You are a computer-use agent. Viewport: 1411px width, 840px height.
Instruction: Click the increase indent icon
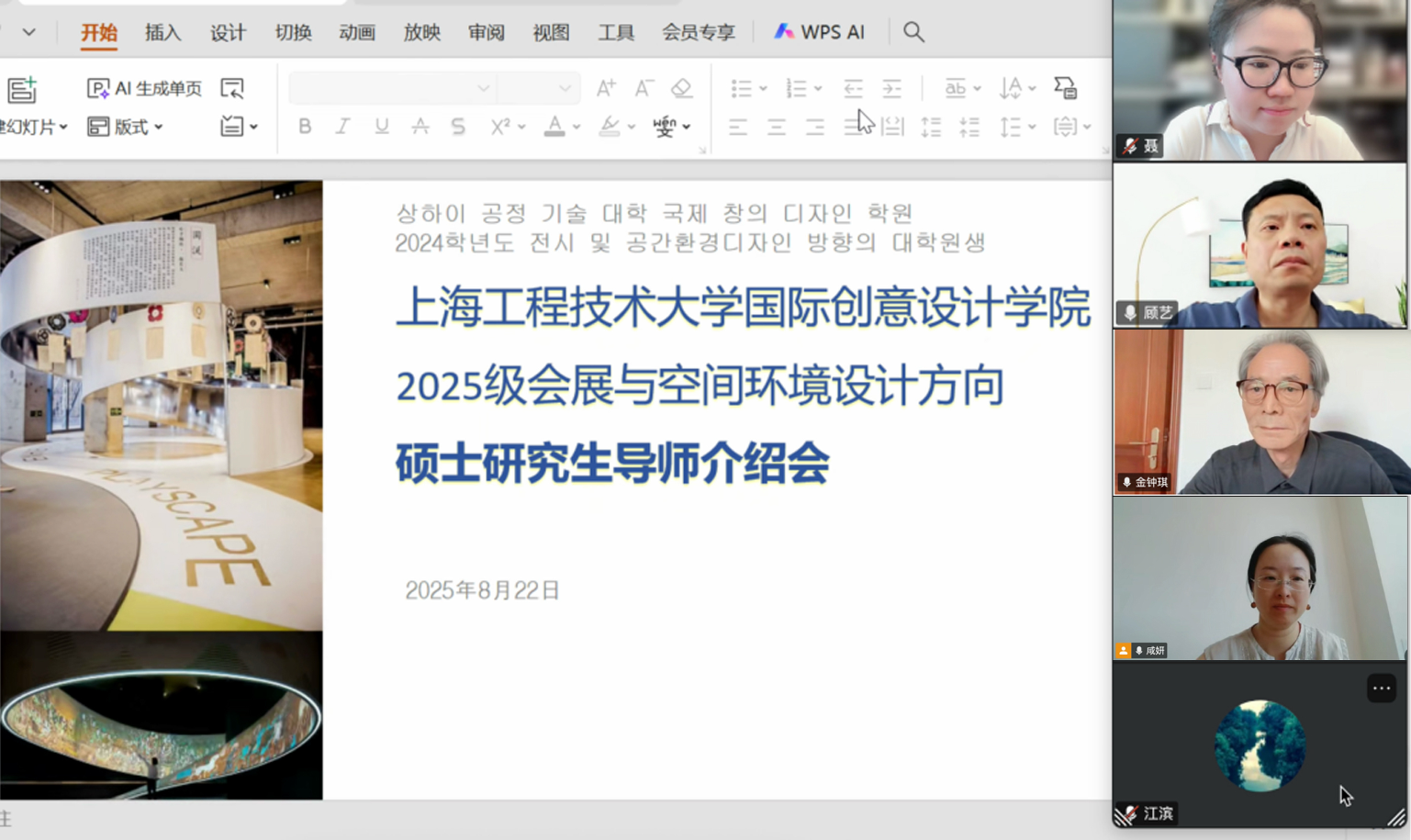click(891, 88)
